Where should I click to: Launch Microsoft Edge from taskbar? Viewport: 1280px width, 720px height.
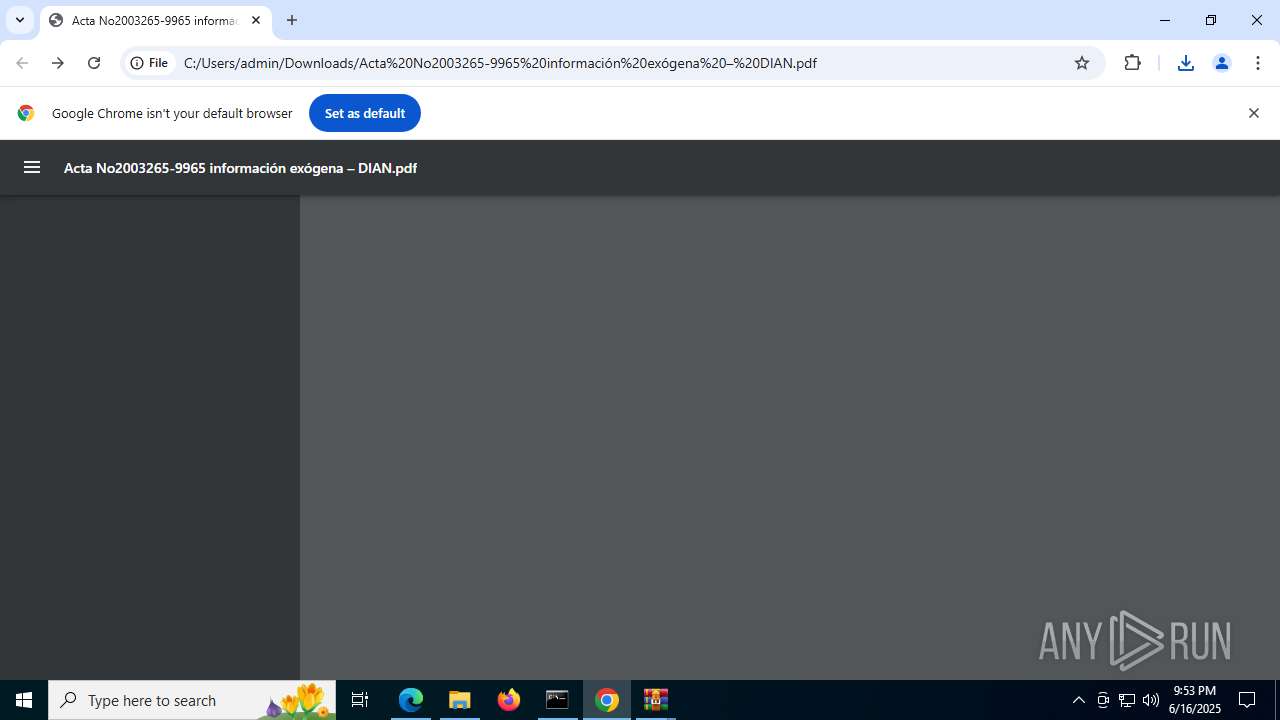[411, 700]
